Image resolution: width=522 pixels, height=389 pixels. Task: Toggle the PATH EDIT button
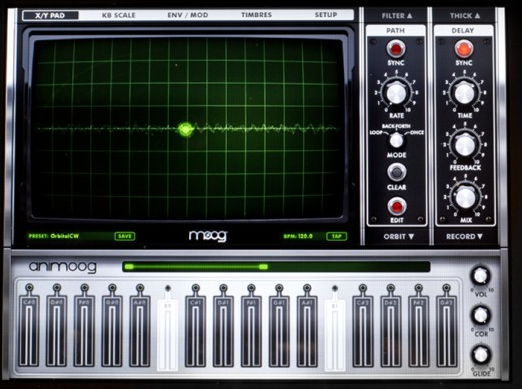(397, 207)
